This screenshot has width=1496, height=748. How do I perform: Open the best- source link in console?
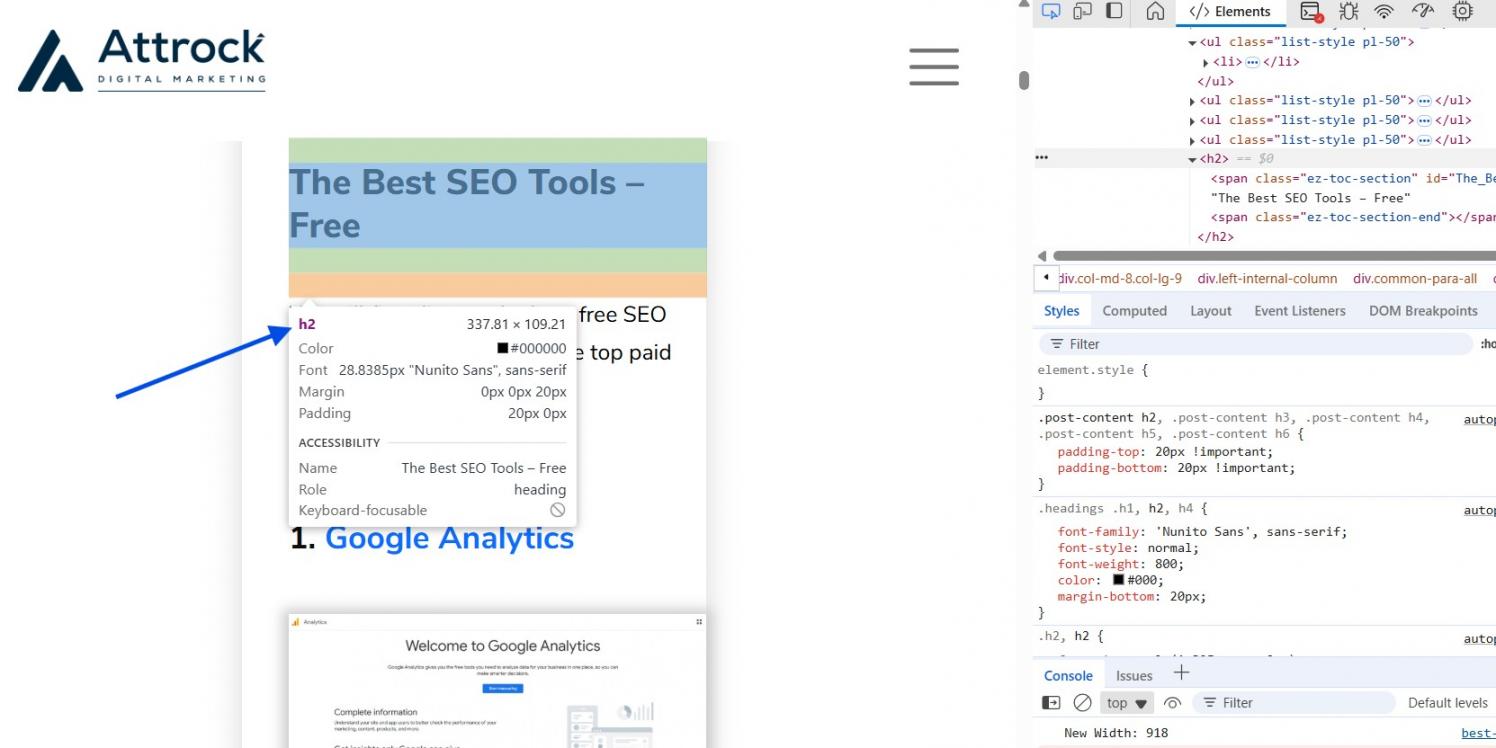coord(1479,733)
